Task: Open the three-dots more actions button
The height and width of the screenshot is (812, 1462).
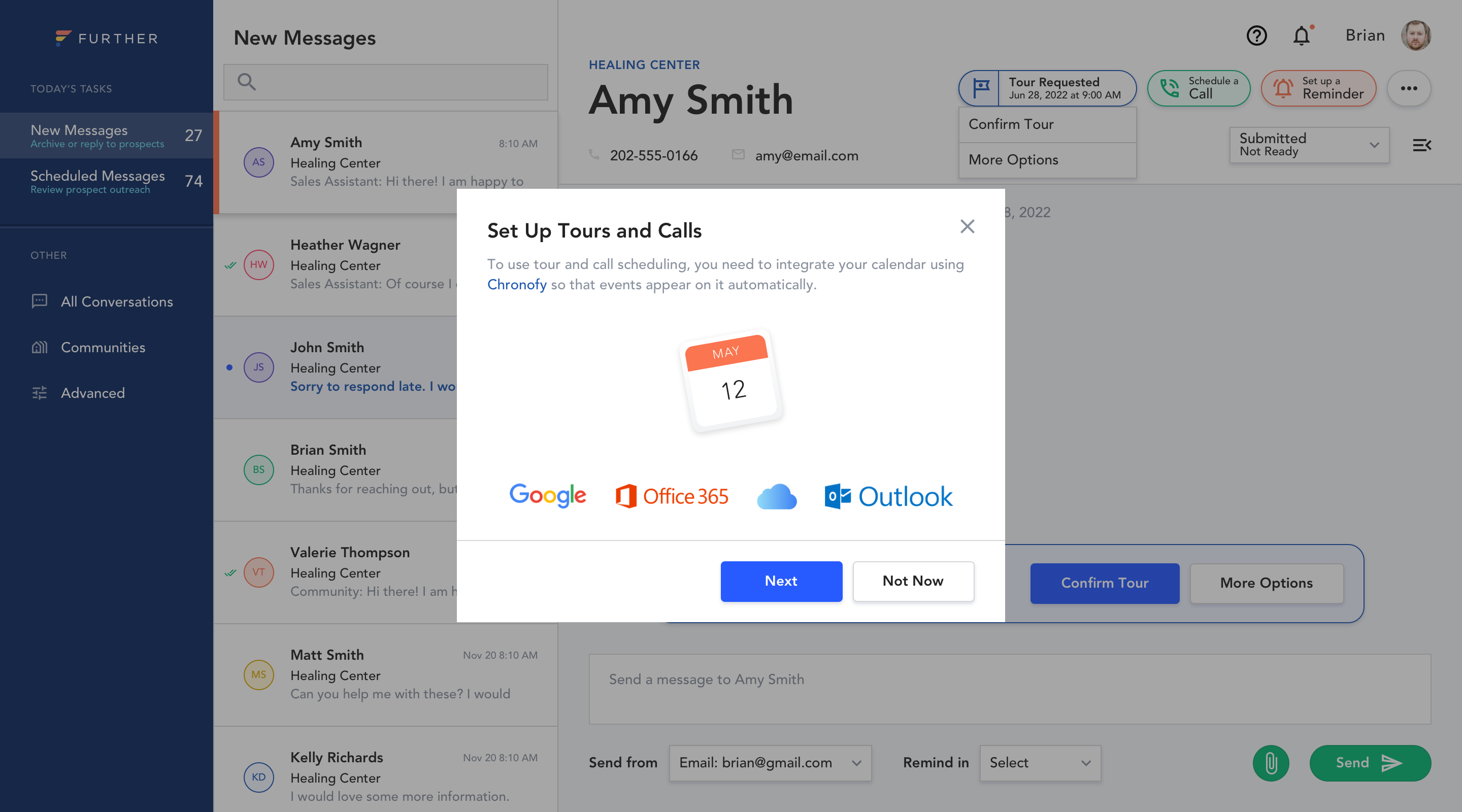Action: click(1408, 88)
